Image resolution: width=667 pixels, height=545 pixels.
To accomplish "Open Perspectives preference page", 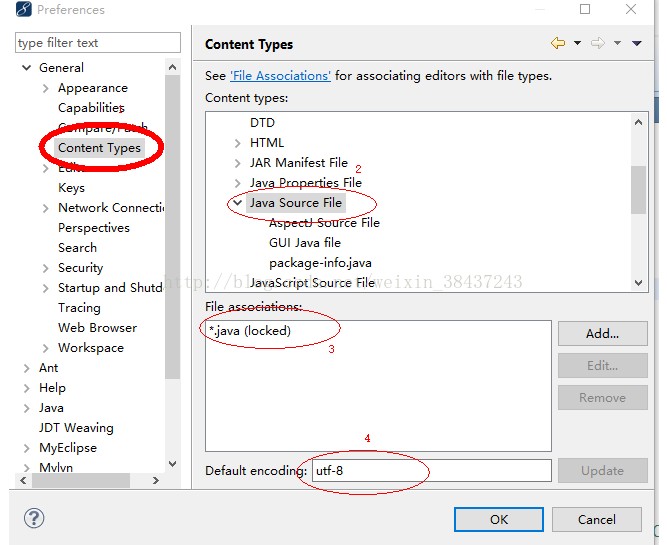I will coord(94,228).
